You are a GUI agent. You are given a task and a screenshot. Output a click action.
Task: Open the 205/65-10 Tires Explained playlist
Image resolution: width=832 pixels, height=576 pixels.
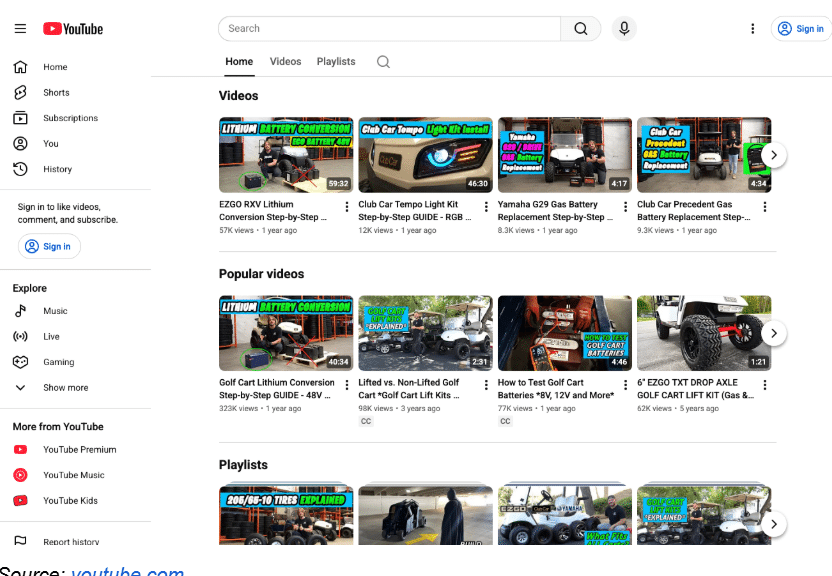tap(286, 513)
